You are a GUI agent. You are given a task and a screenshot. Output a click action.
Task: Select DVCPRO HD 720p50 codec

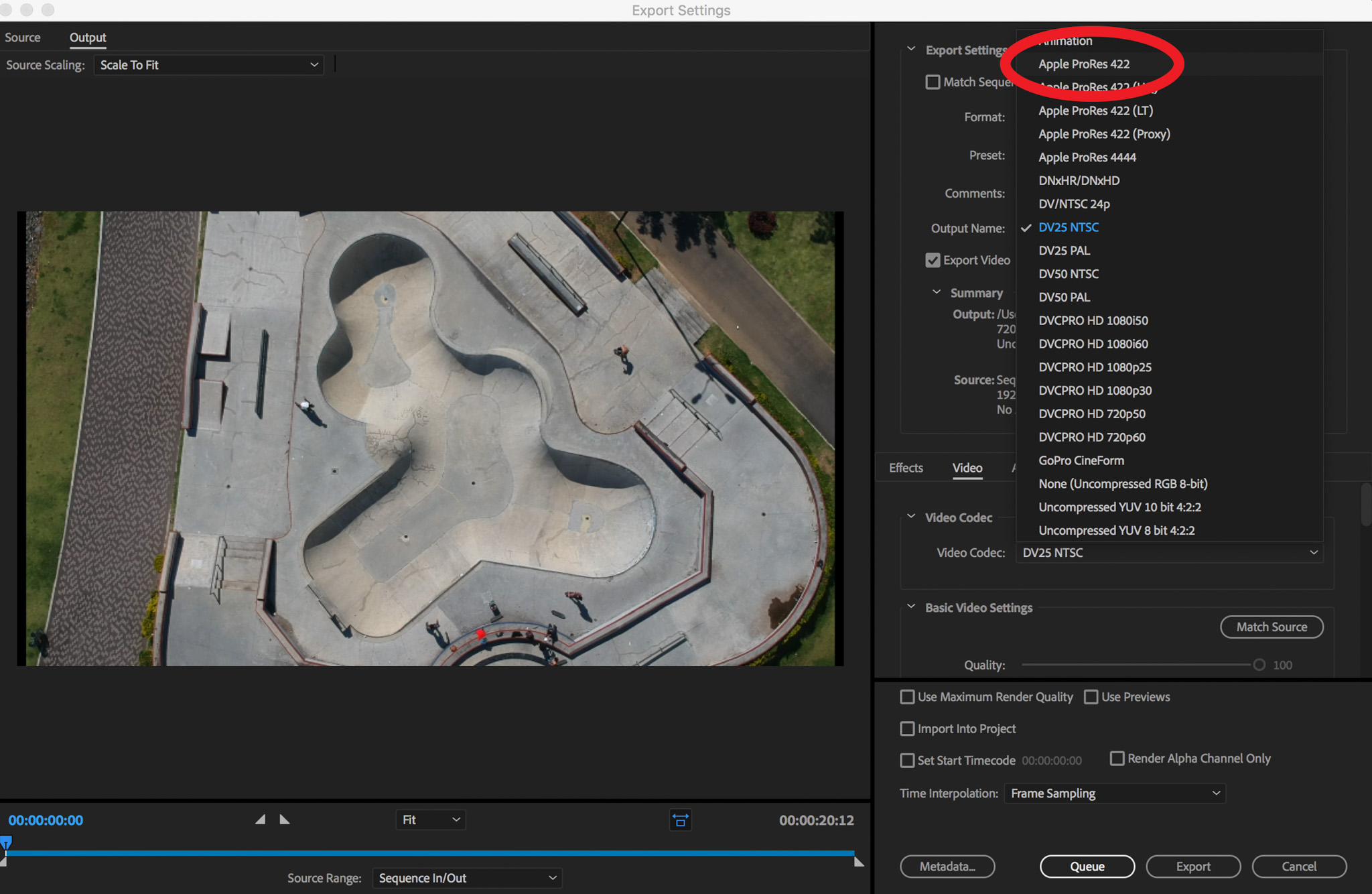tap(1169, 414)
